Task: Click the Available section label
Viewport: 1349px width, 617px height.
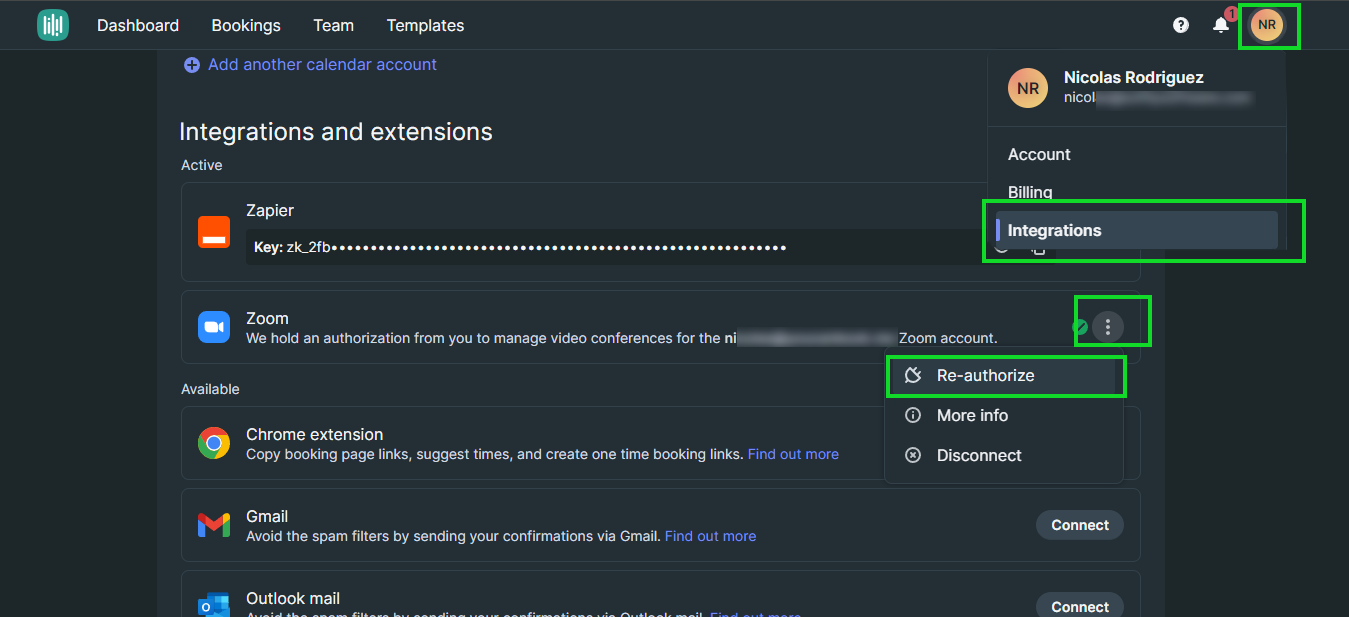Action: [210, 389]
